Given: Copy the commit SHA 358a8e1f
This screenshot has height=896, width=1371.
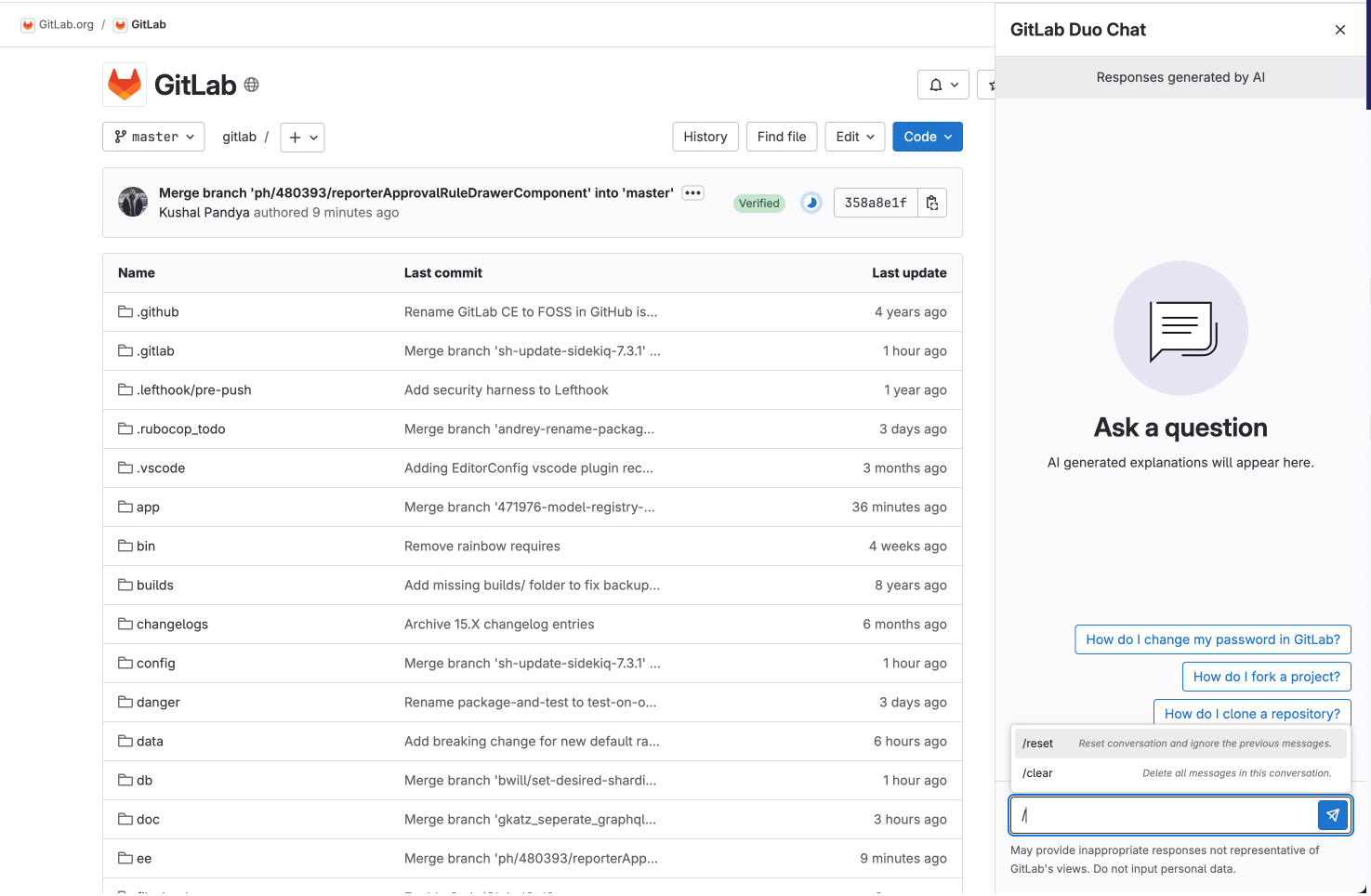Looking at the screenshot, I should tap(932, 202).
